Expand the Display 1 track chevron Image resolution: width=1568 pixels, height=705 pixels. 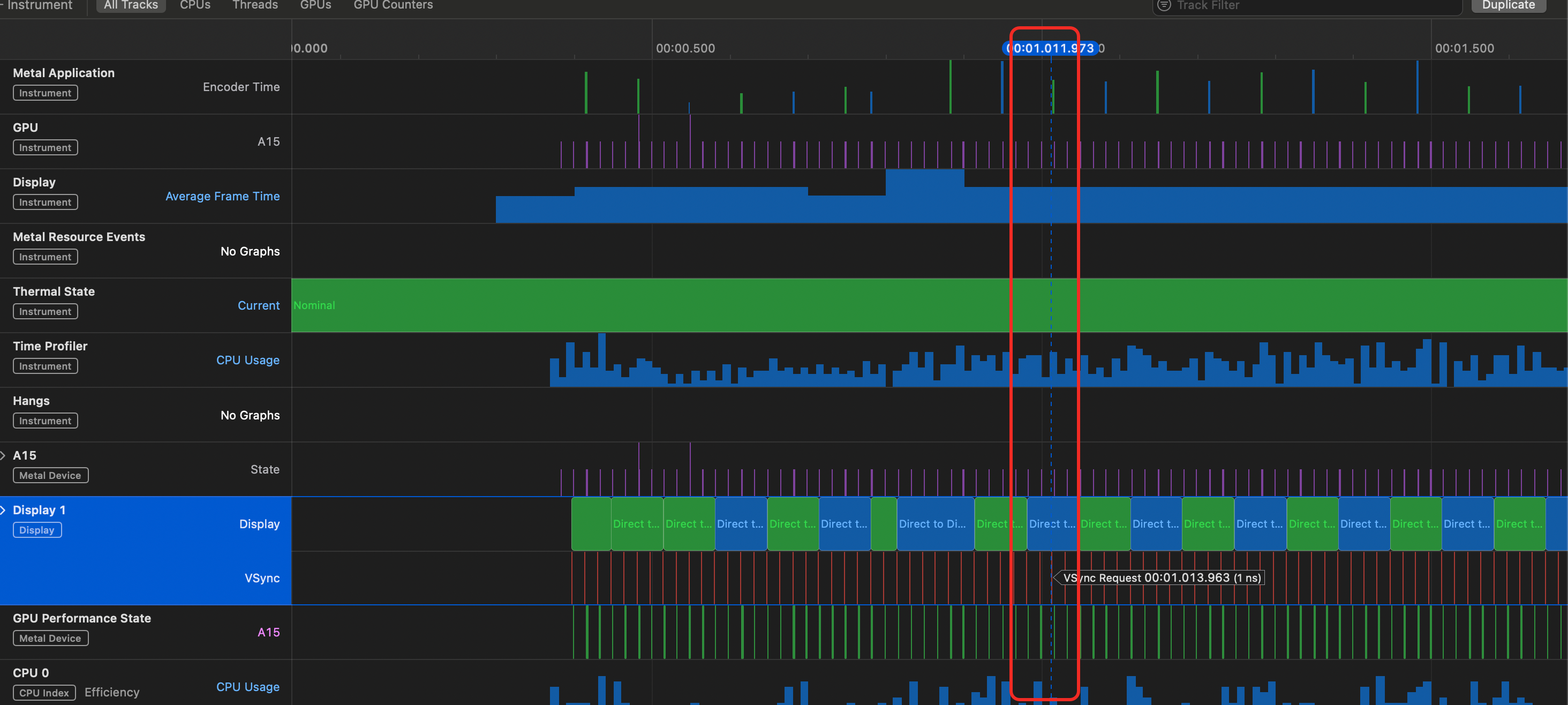click(4, 510)
